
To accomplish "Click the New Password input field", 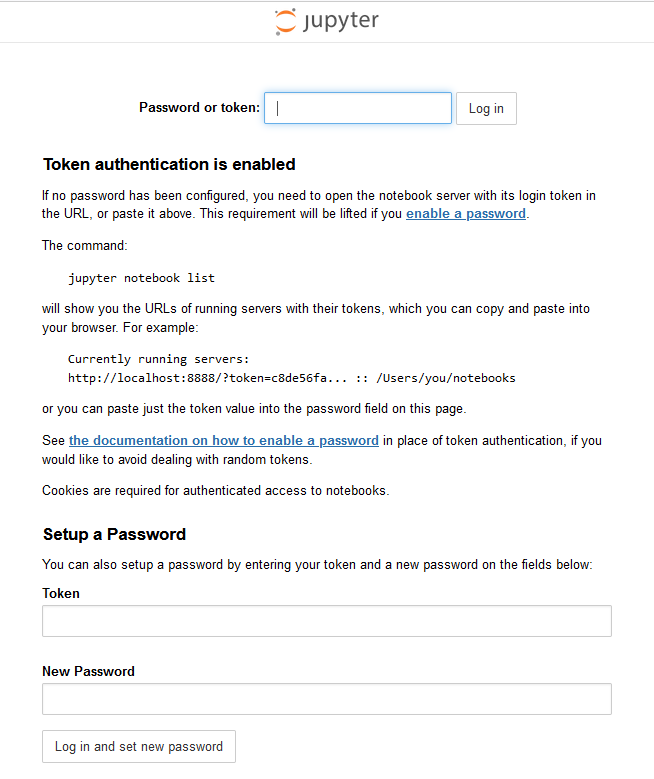I will pyautogui.click(x=327, y=699).
